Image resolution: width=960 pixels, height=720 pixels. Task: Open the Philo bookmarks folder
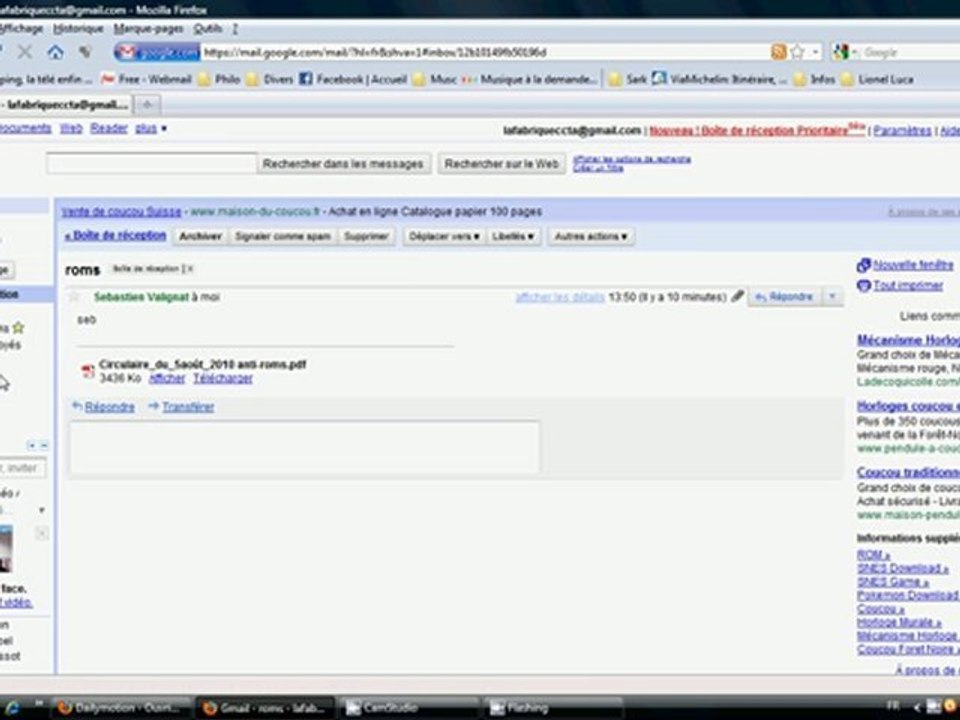(x=219, y=79)
